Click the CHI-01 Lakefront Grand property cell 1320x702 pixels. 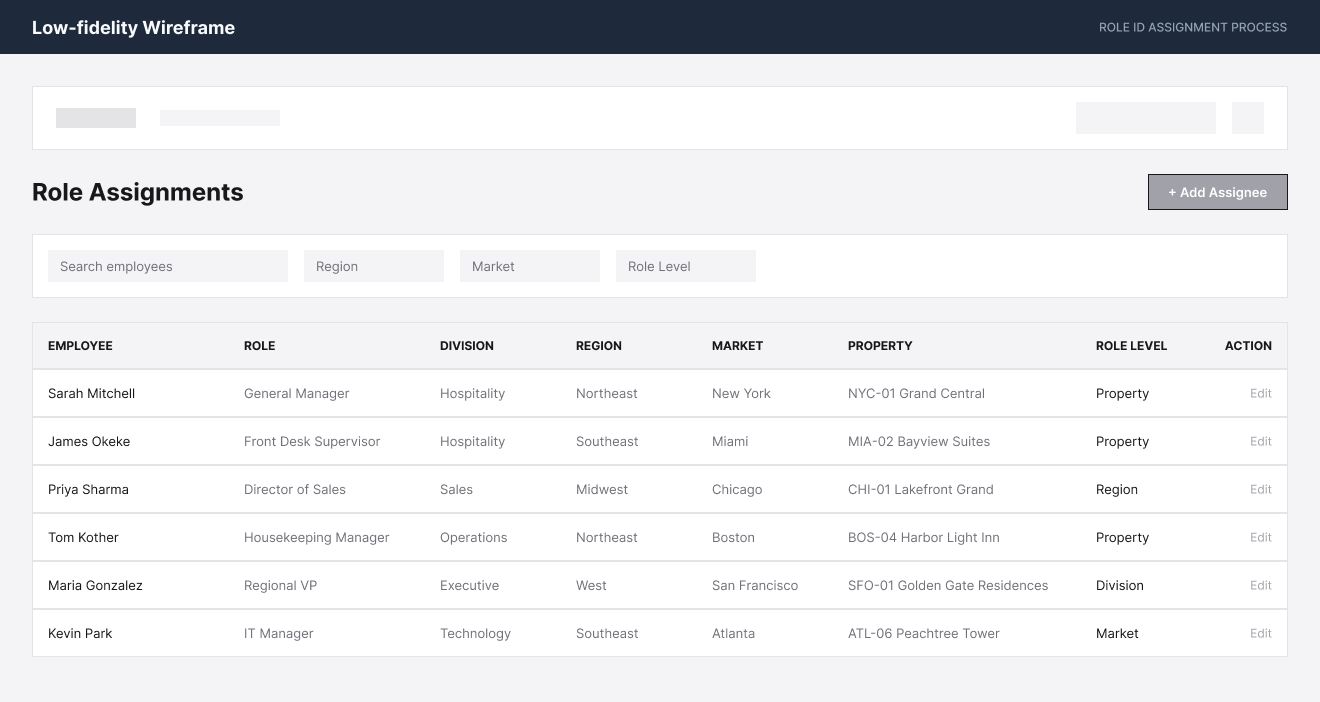click(x=921, y=489)
